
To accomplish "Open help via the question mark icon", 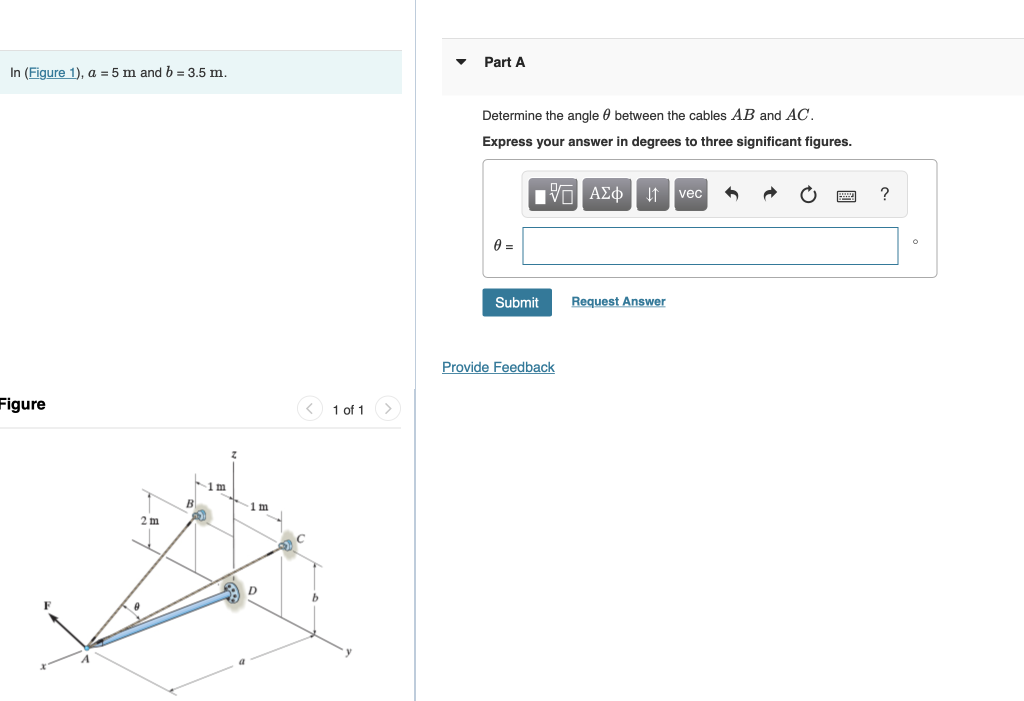I will tap(884, 194).
